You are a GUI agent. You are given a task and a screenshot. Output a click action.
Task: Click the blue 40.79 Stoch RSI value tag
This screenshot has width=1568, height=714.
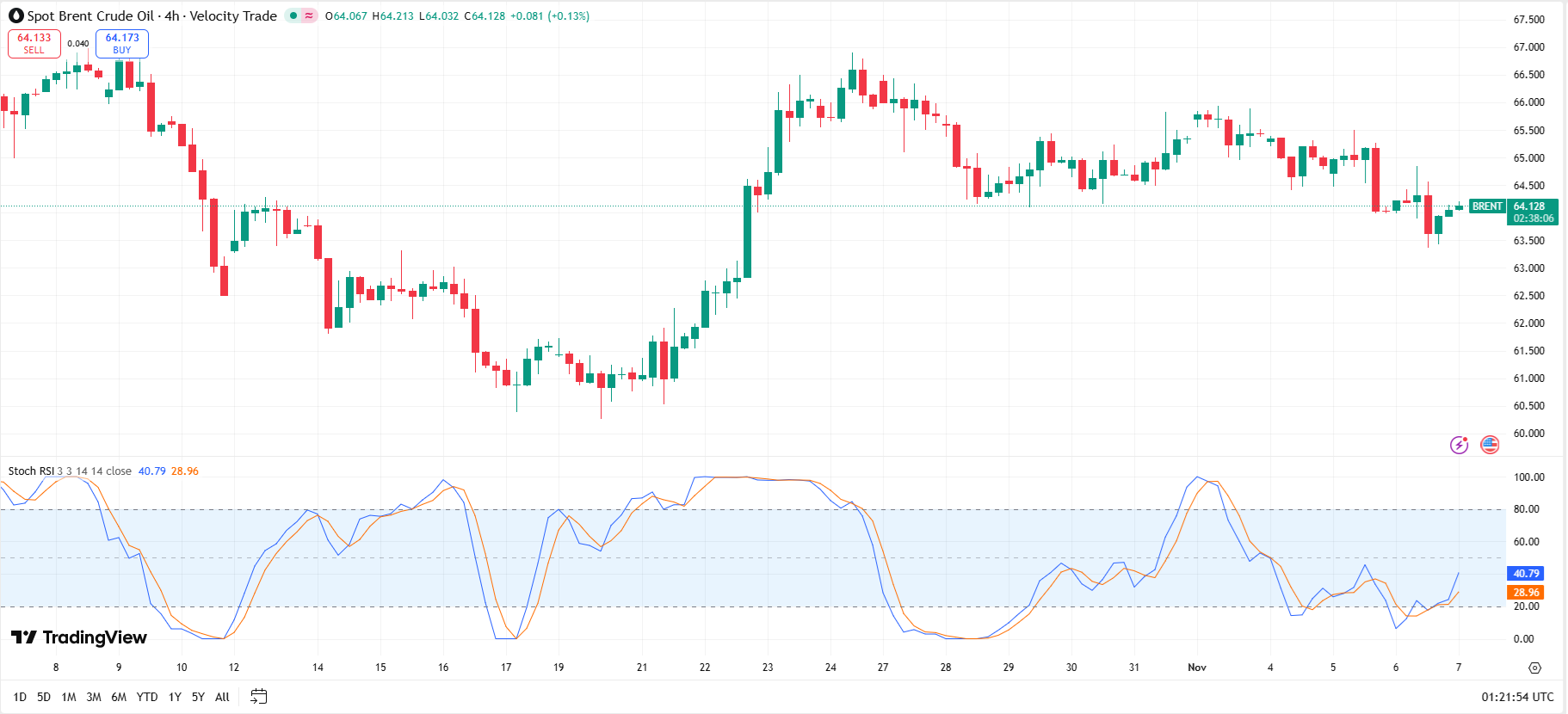click(1526, 574)
